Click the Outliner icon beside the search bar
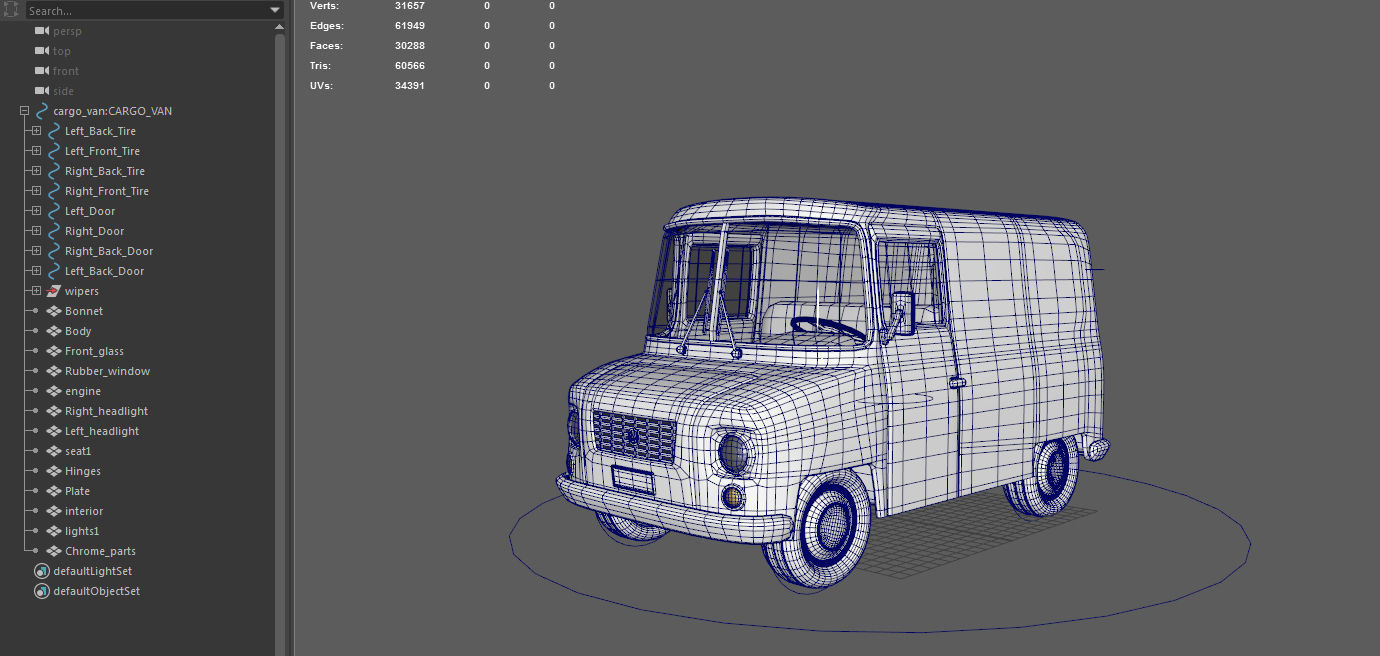The width and height of the screenshot is (1380, 656). [x=11, y=9]
